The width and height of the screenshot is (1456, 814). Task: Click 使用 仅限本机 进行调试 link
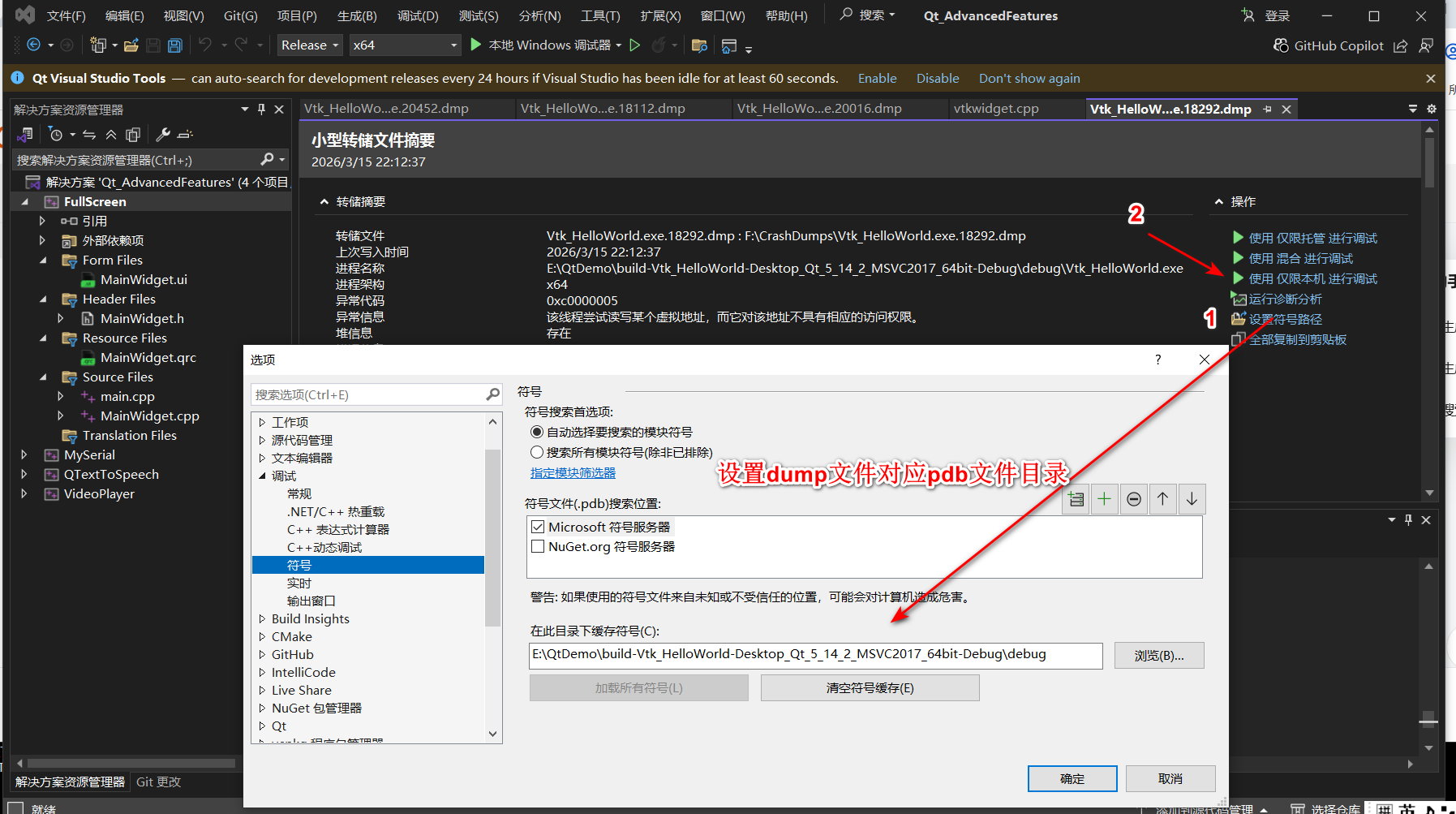(x=1312, y=279)
